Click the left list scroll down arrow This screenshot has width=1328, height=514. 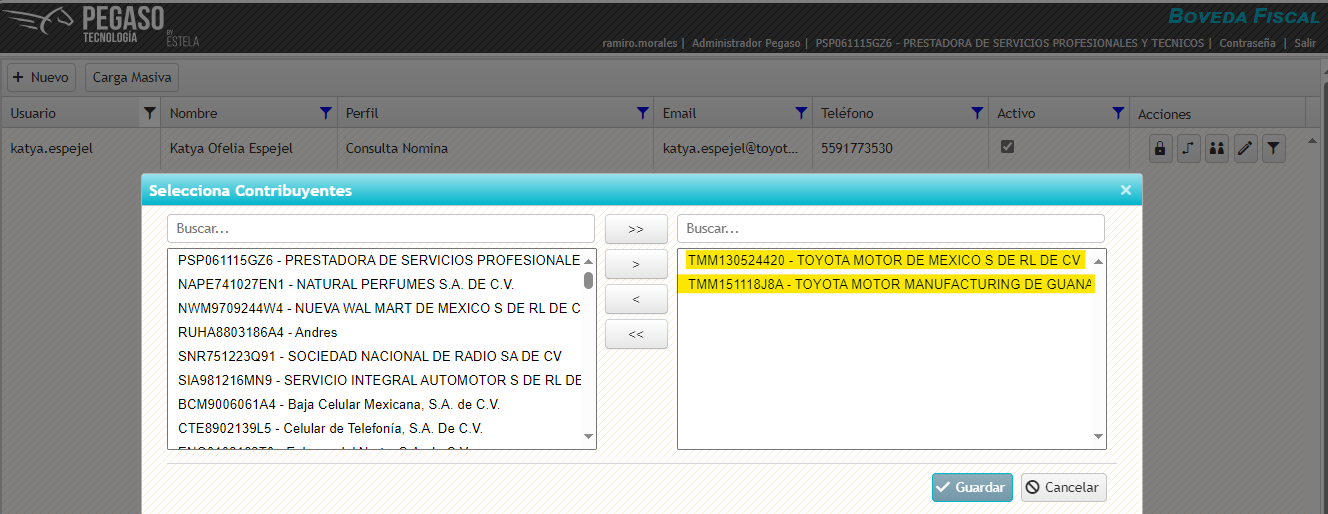click(x=588, y=436)
